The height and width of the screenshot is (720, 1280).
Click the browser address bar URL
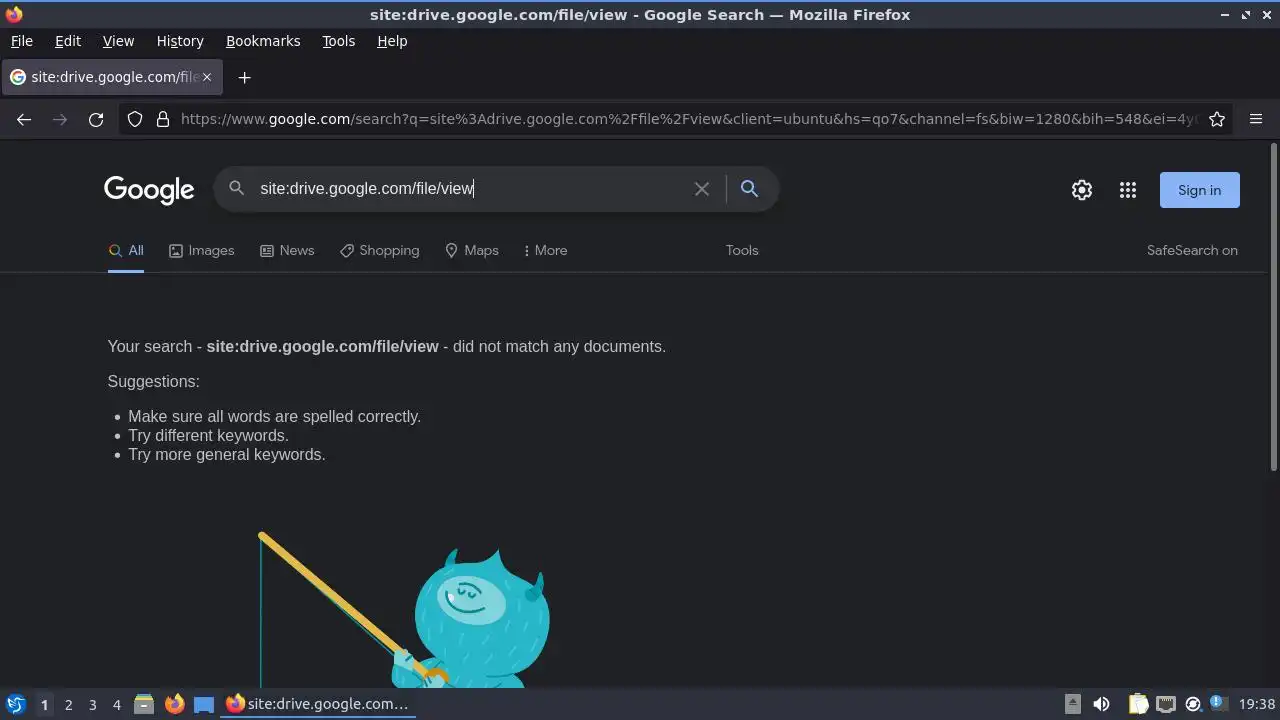[x=689, y=119]
